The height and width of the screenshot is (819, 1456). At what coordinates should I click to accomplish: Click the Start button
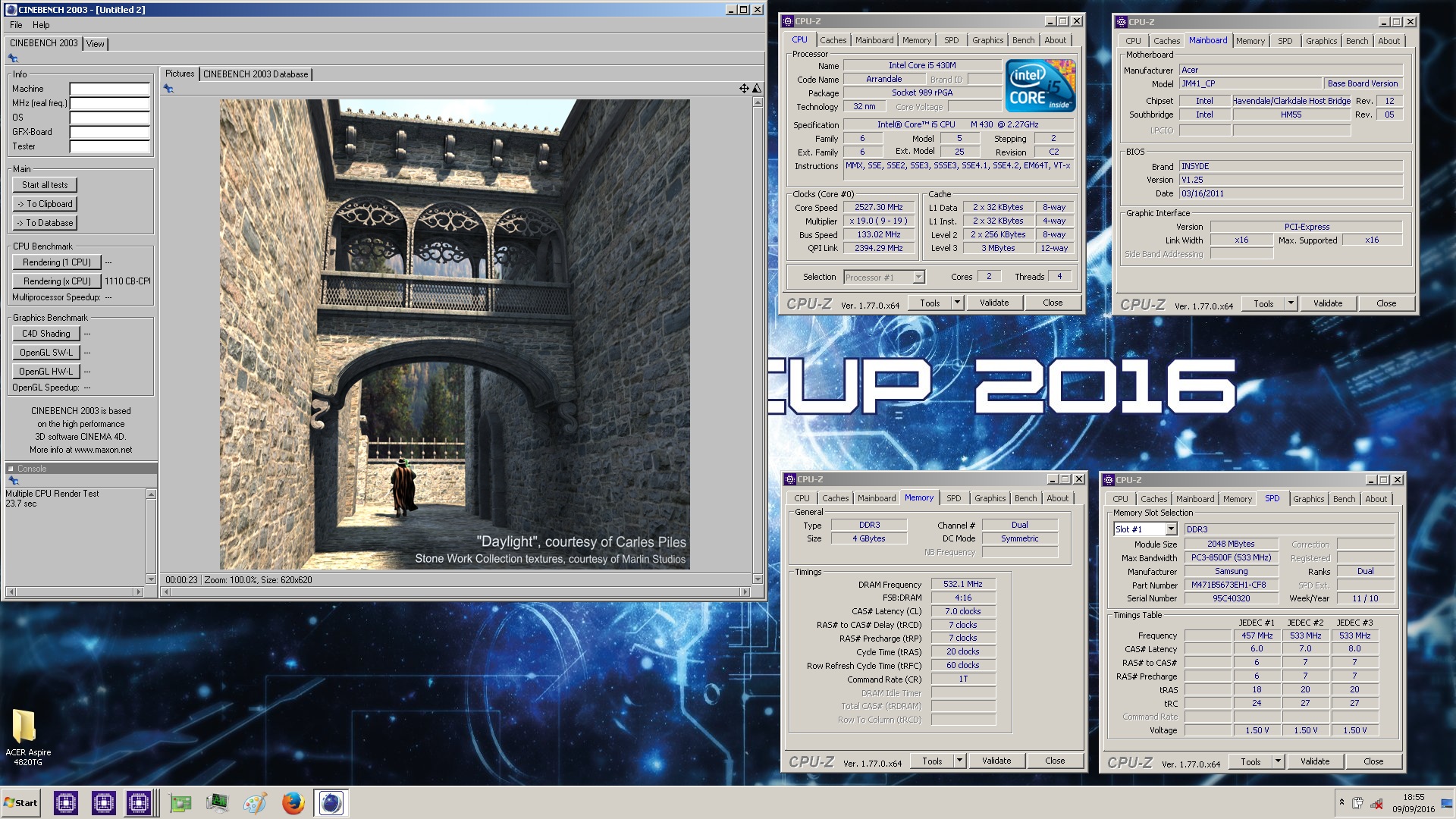point(20,802)
